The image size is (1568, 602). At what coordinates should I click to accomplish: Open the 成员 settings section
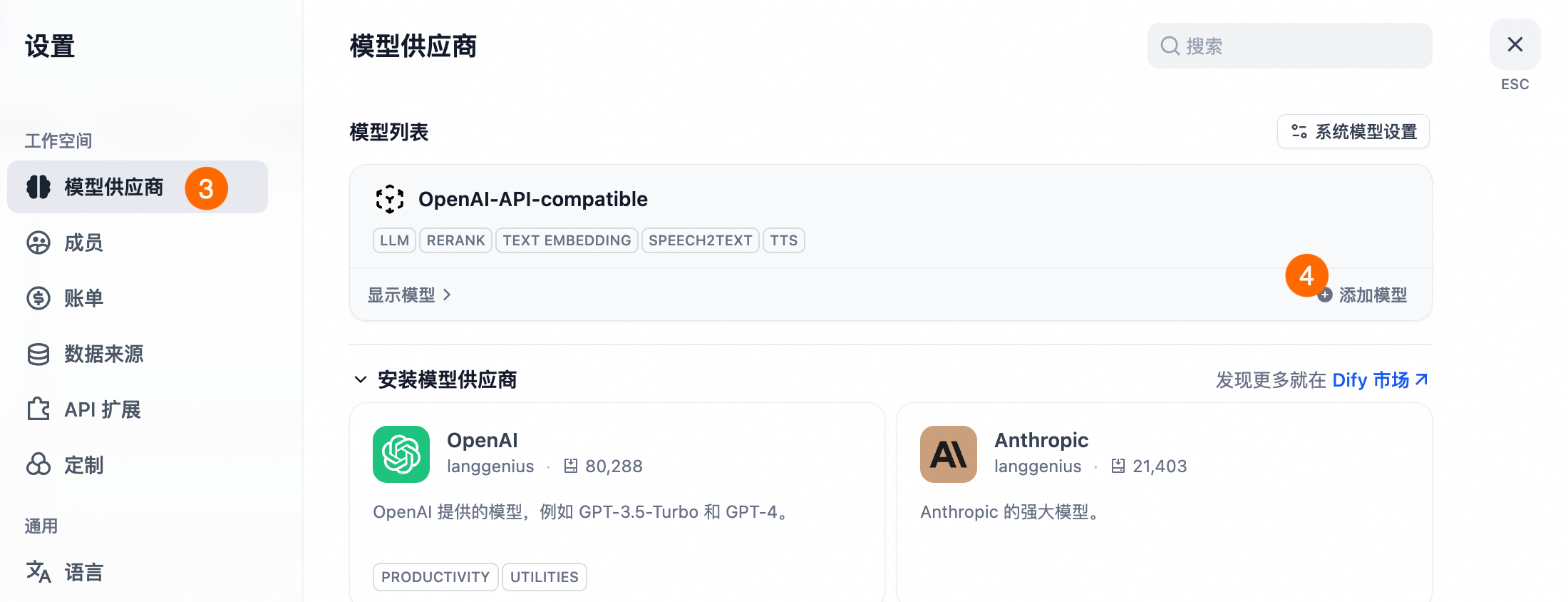tap(138, 243)
